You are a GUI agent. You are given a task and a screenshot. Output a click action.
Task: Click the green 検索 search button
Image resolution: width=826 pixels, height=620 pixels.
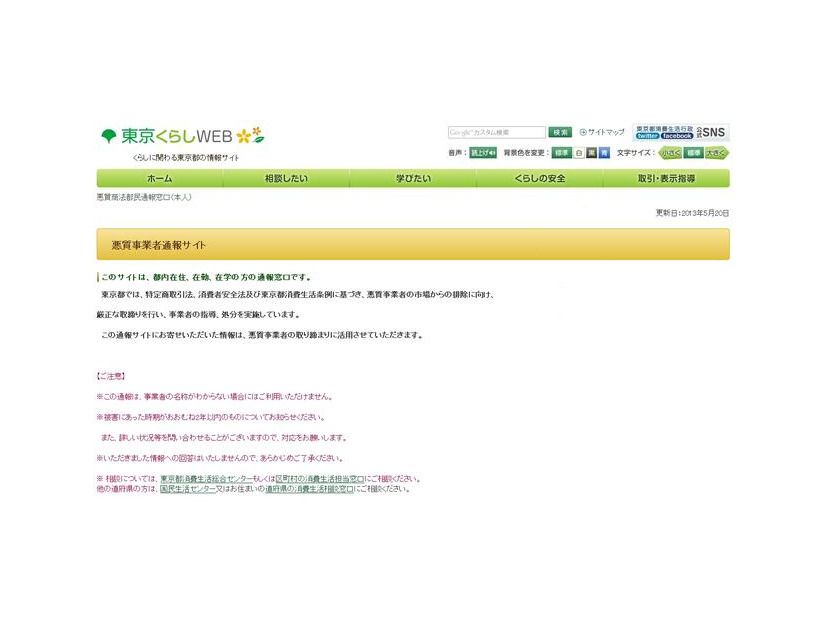(x=559, y=131)
